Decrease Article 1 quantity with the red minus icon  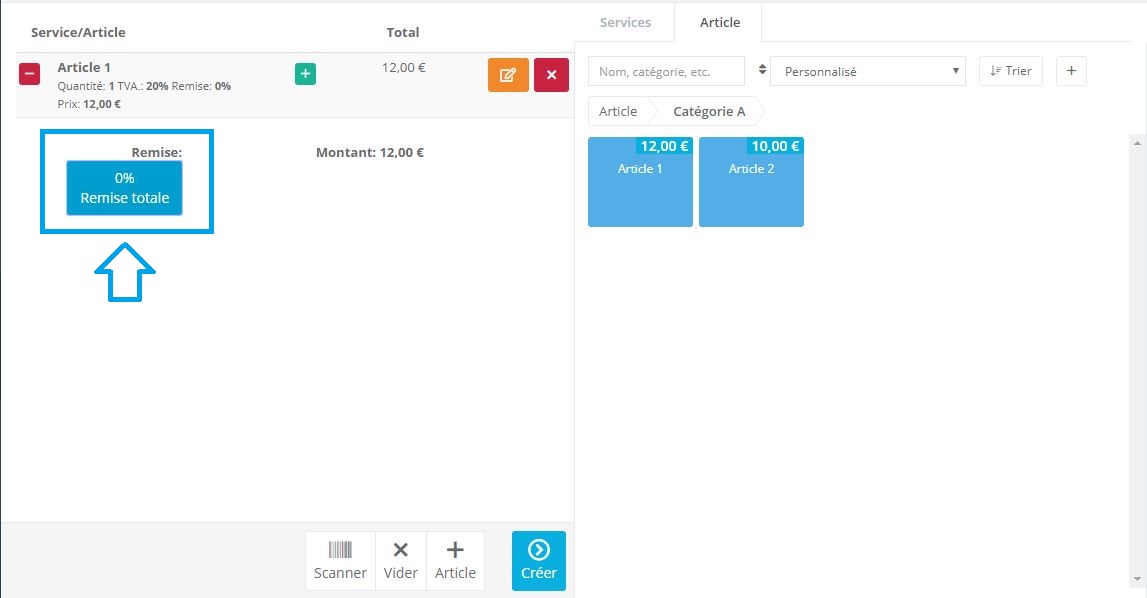29,74
